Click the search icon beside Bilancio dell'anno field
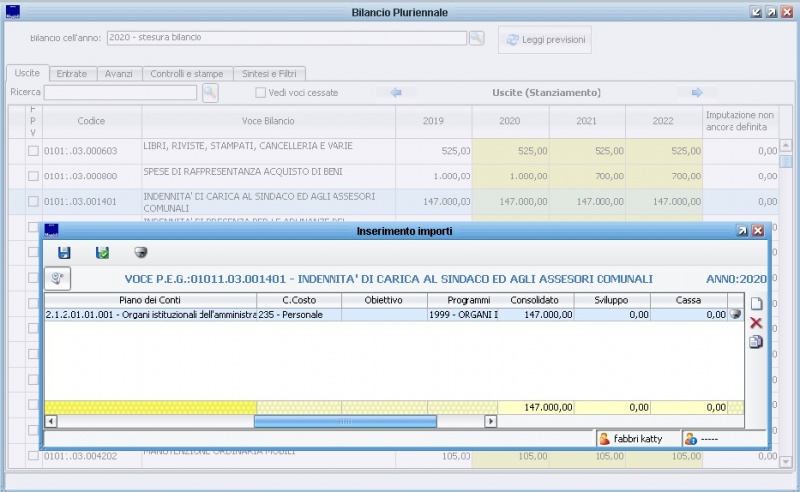Image resolution: width=800 pixels, height=492 pixels. pos(477,38)
